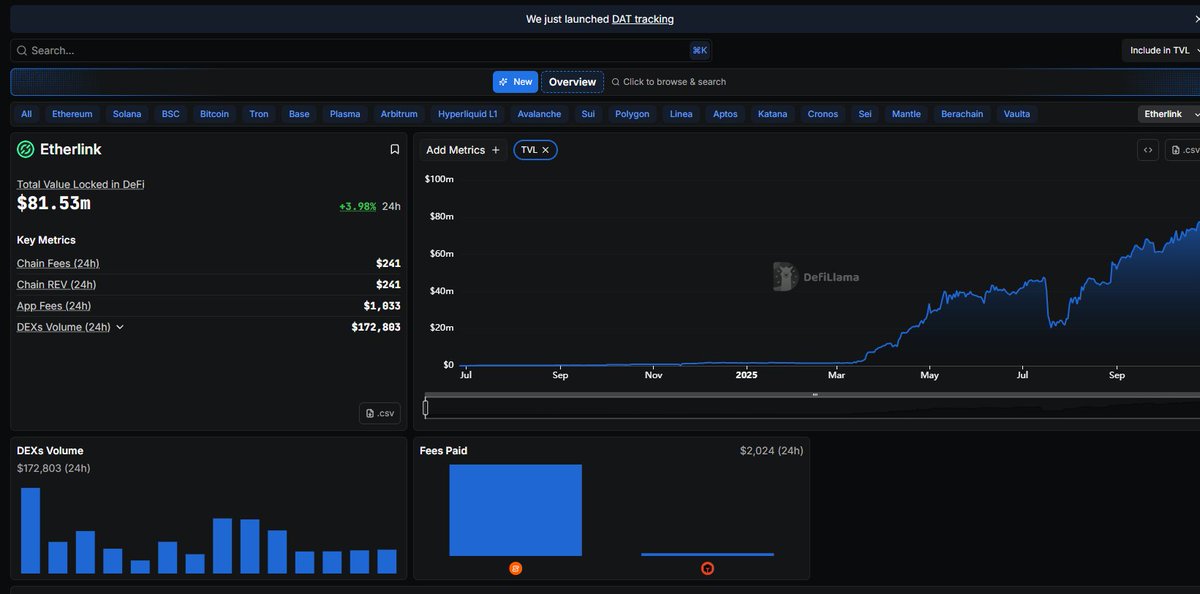Click the $81.53m TVL value
This screenshot has width=1200, height=594.
(x=54, y=204)
